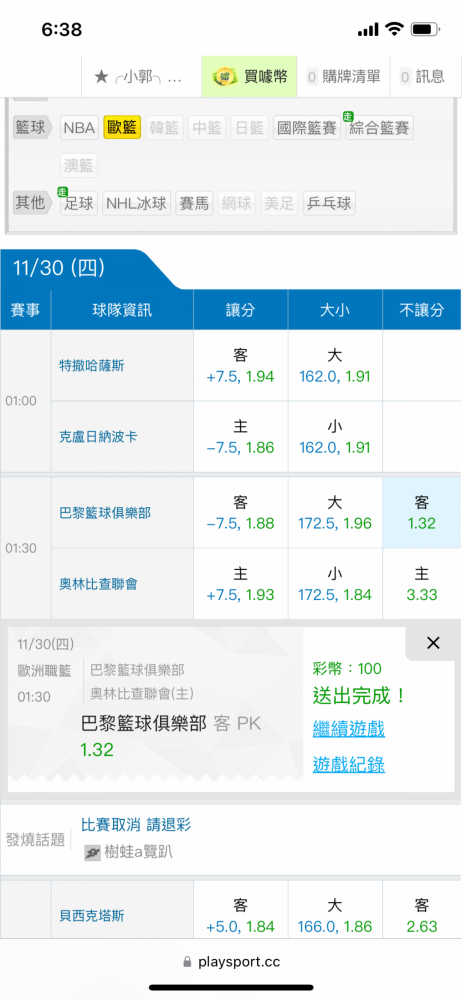
Task: Tap the lock icon beside playsport.cc
Action: (187, 961)
